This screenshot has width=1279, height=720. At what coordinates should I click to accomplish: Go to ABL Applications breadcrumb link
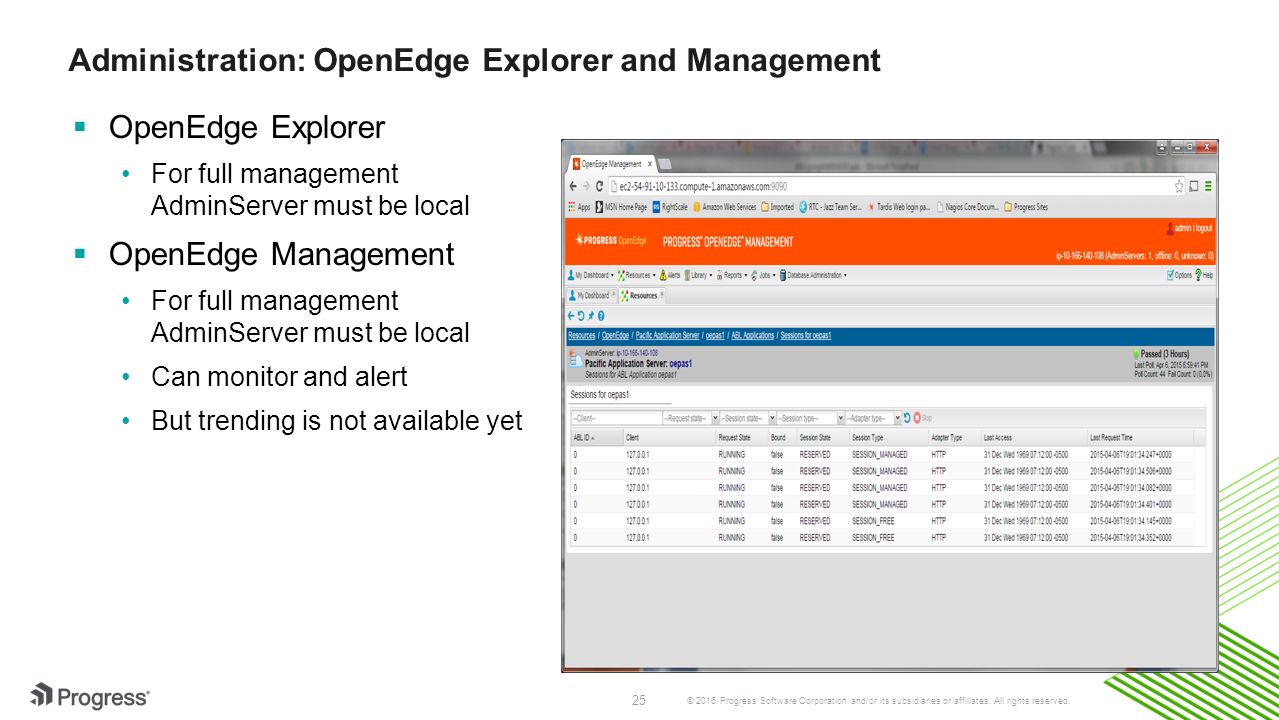pyautogui.click(x=752, y=335)
